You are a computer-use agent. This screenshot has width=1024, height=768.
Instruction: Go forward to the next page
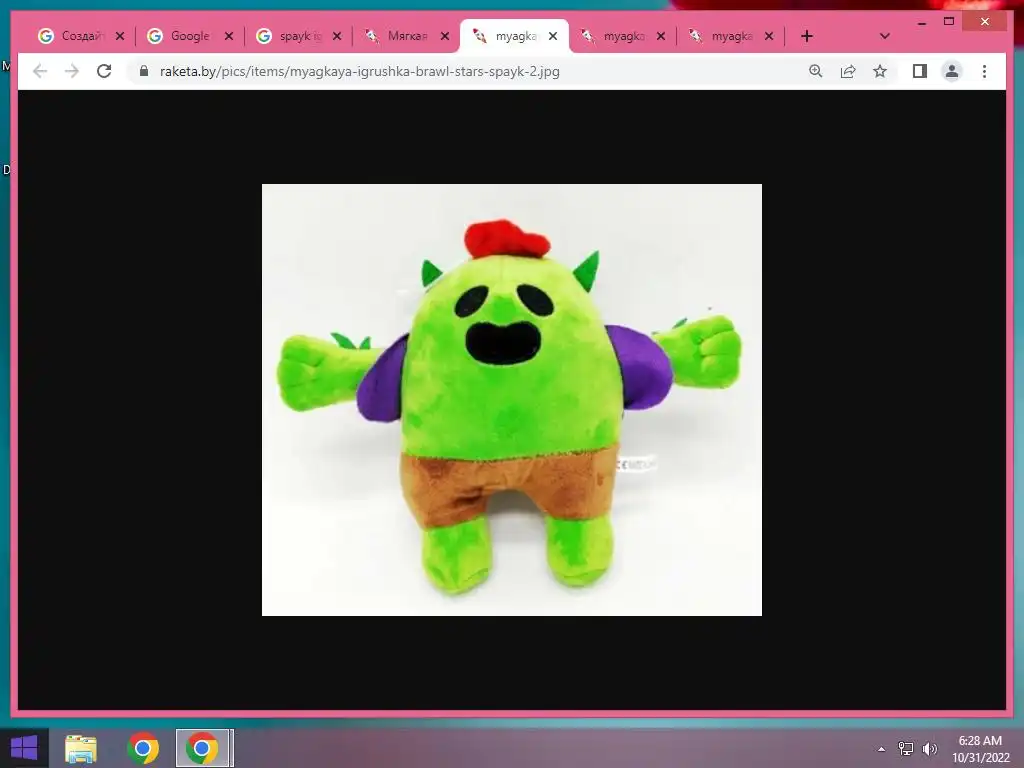pyautogui.click(x=72, y=71)
